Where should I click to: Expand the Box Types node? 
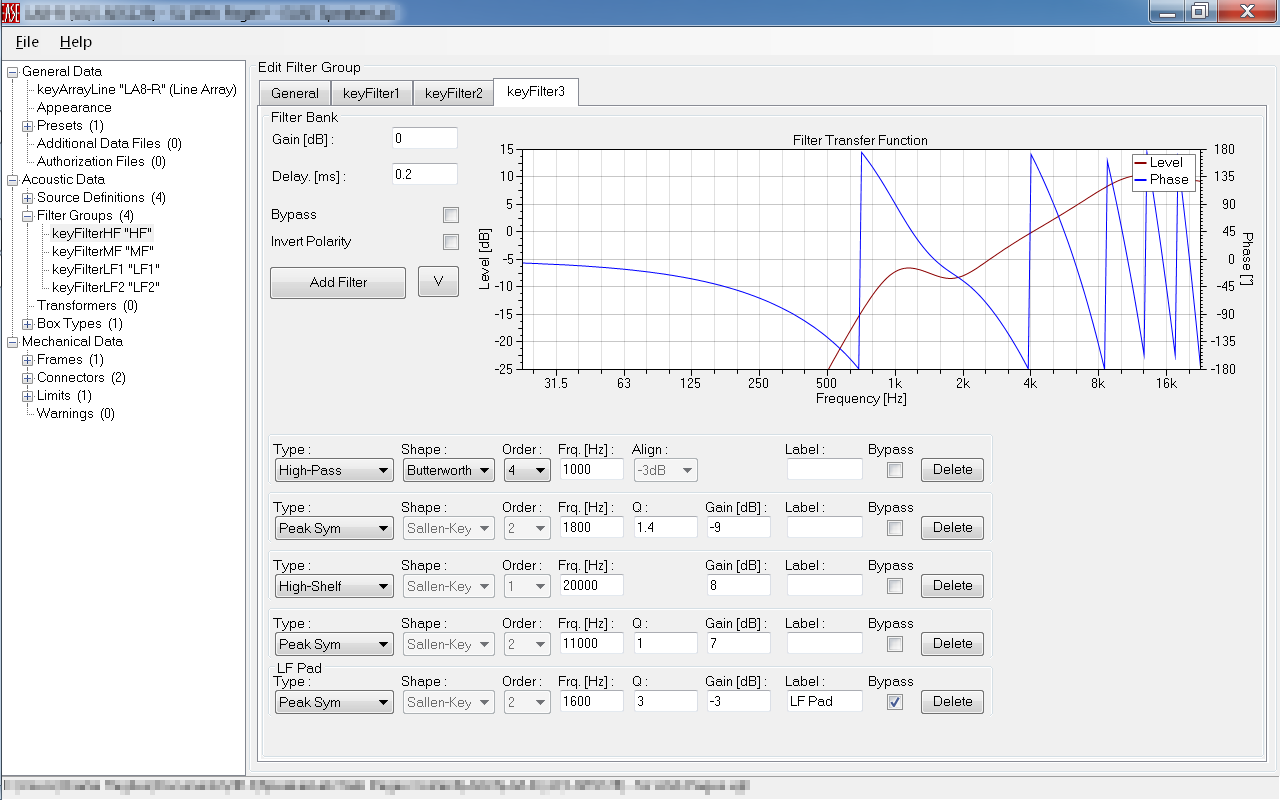pyautogui.click(x=27, y=324)
